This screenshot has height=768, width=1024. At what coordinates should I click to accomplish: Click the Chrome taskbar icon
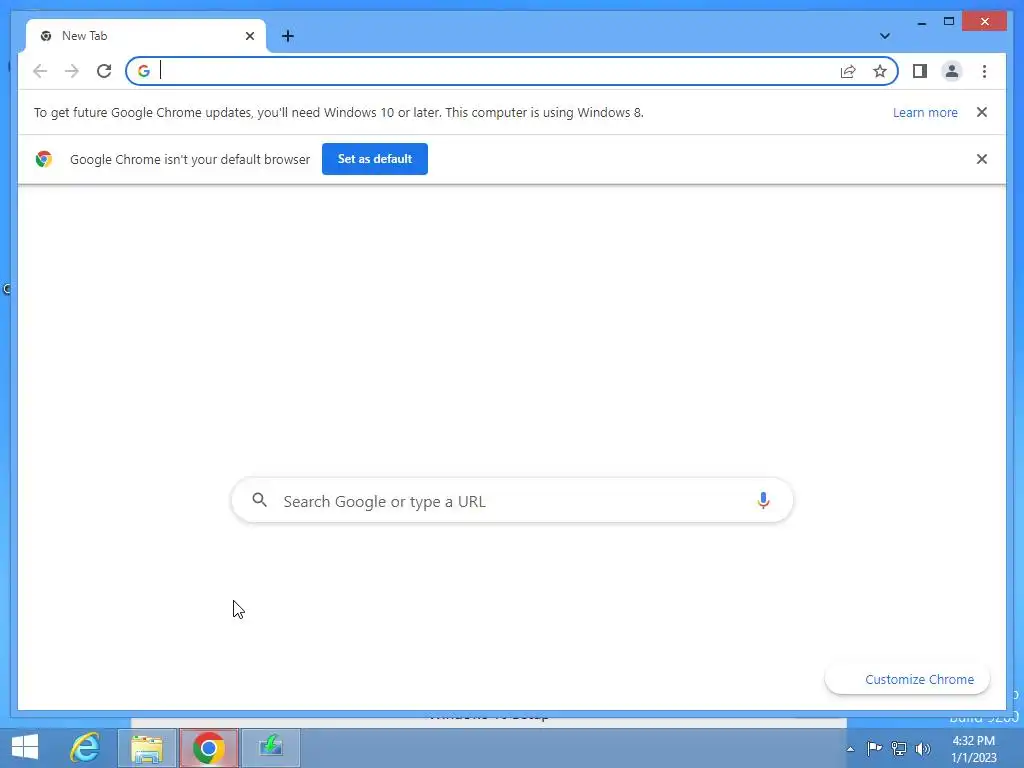tap(209, 748)
